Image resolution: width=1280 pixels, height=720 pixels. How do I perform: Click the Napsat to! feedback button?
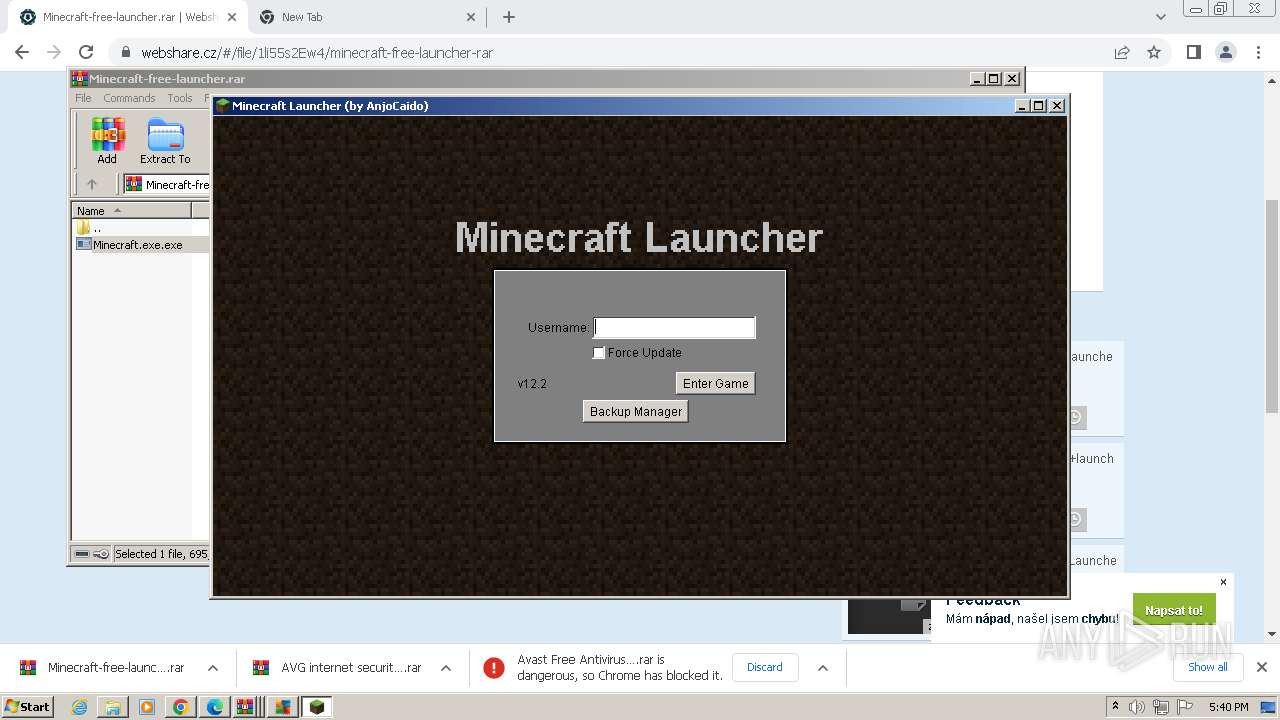1174,610
